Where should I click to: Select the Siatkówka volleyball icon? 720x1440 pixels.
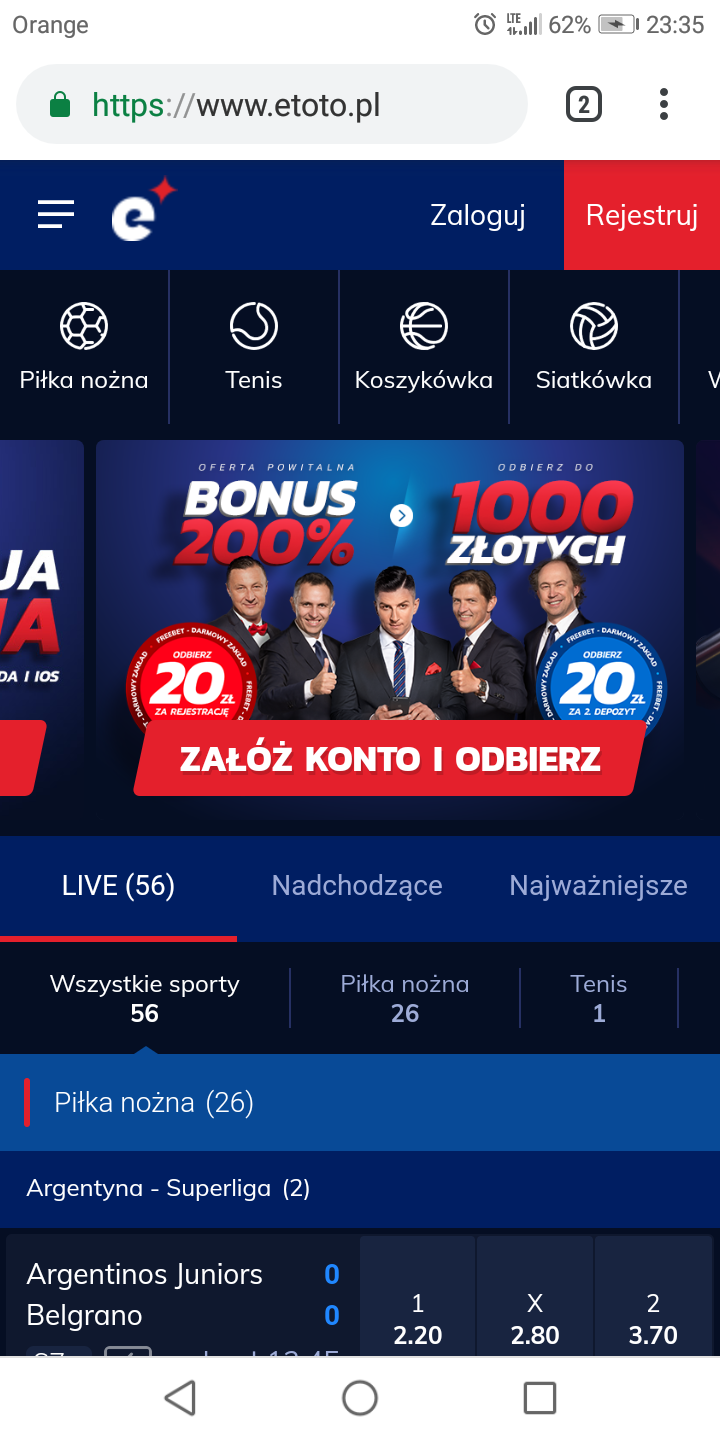pyautogui.click(x=594, y=326)
